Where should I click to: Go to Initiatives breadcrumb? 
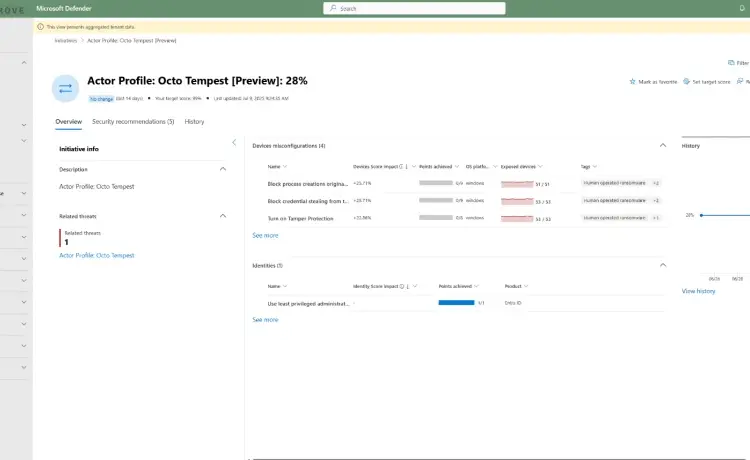coord(66,41)
